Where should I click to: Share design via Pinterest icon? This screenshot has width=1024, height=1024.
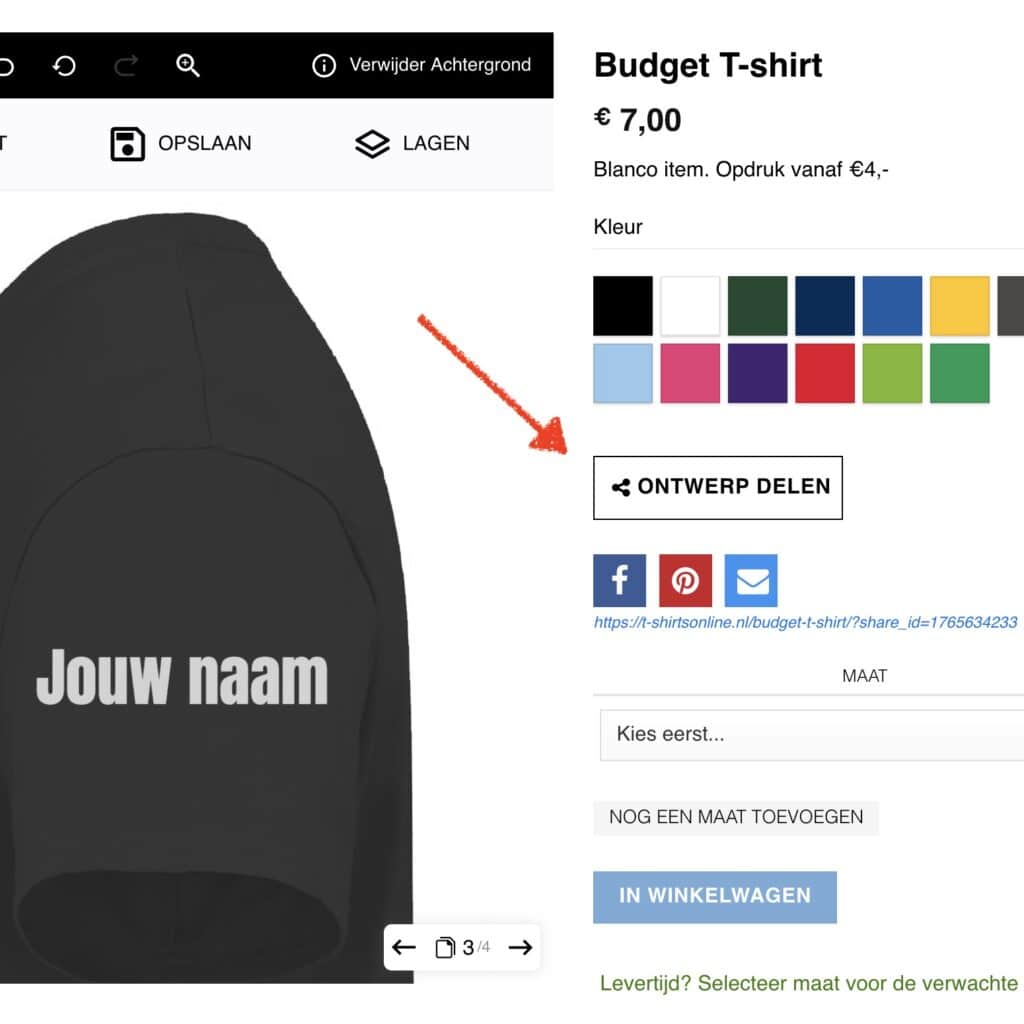[685, 581]
